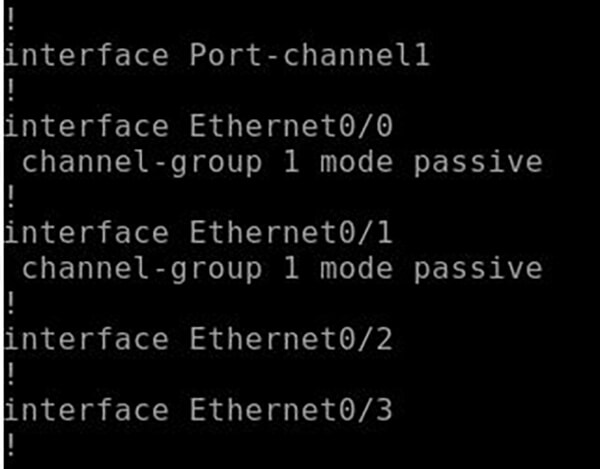Viewport: 600px width, 469px height.
Task: Click channel-group under Ethernet0/1
Action: click(141, 268)
